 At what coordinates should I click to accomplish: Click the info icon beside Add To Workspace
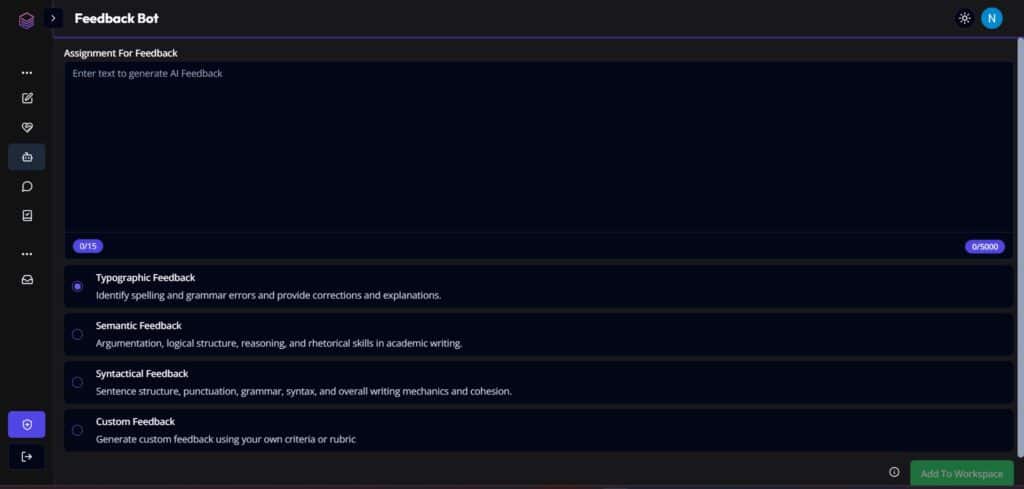pos(894,472)
